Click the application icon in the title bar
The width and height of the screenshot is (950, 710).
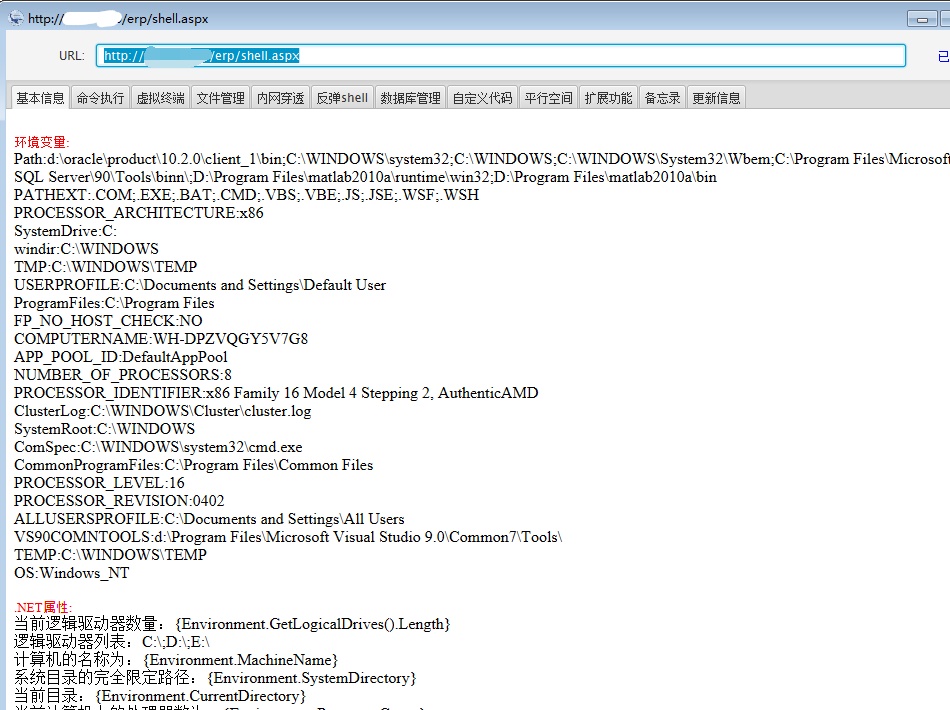[x=15, y=18]
